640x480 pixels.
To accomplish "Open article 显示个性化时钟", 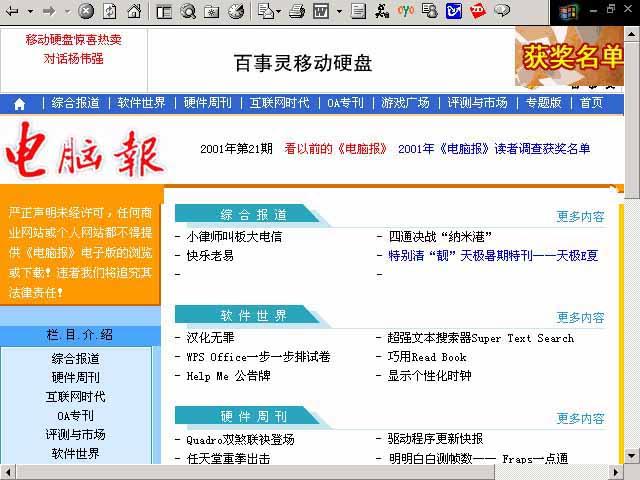I will click(429, 376).
